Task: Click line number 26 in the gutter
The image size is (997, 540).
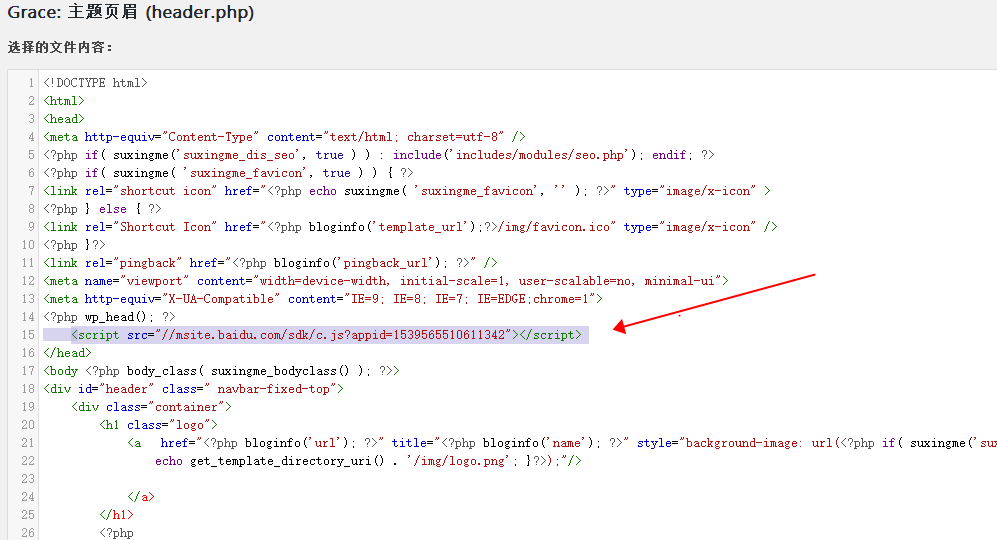Action: tap(29, 533)
